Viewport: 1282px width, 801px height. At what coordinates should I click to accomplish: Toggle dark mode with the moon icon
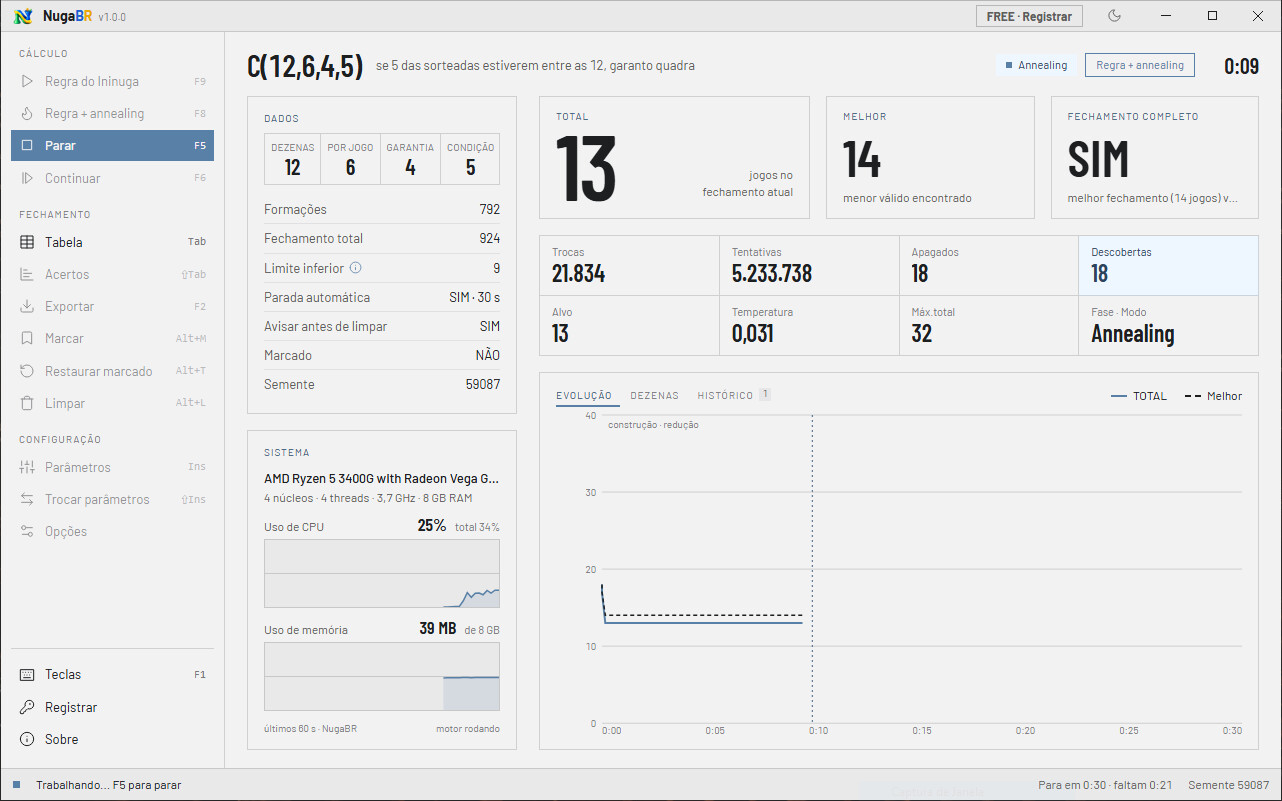pos(1115,16)
